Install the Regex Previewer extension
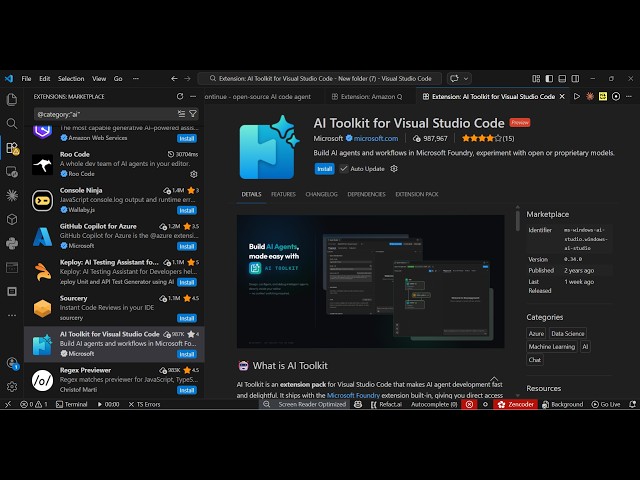The height and width of the screenshot is (480, 640). click(187, 390)
